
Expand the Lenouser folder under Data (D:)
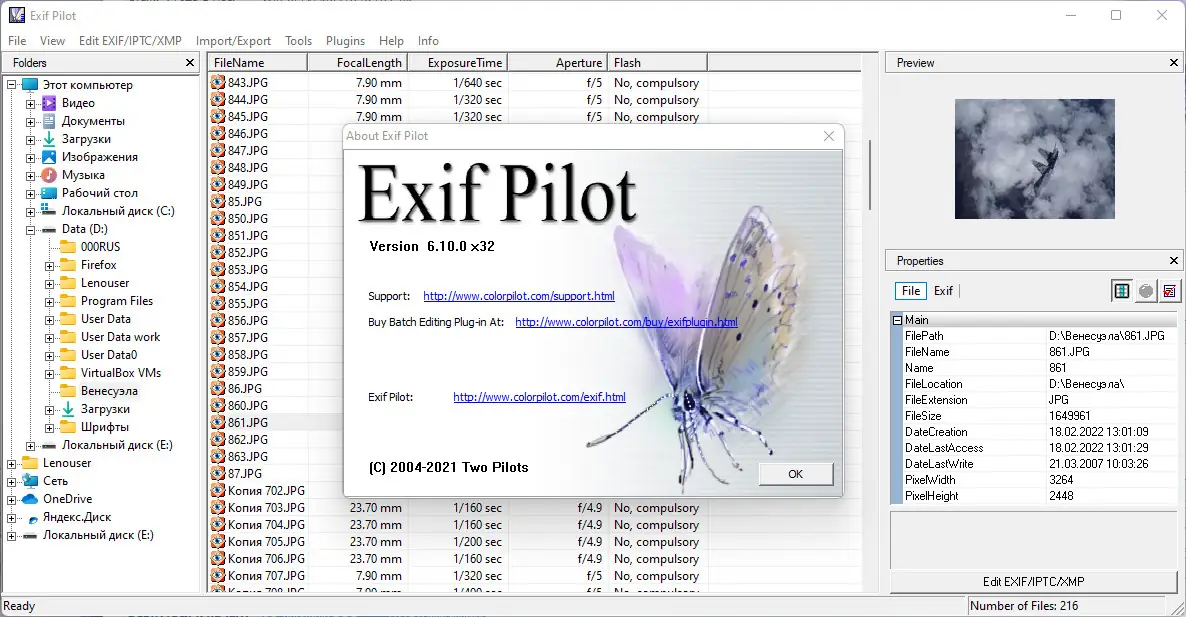[50, 284]
